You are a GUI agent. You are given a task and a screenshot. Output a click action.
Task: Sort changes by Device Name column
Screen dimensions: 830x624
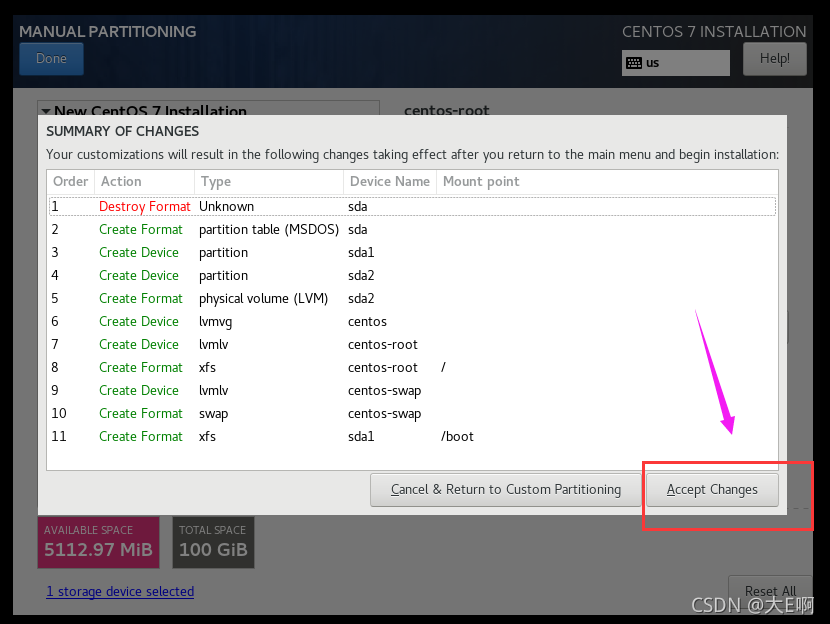click(x=389, y=181)
